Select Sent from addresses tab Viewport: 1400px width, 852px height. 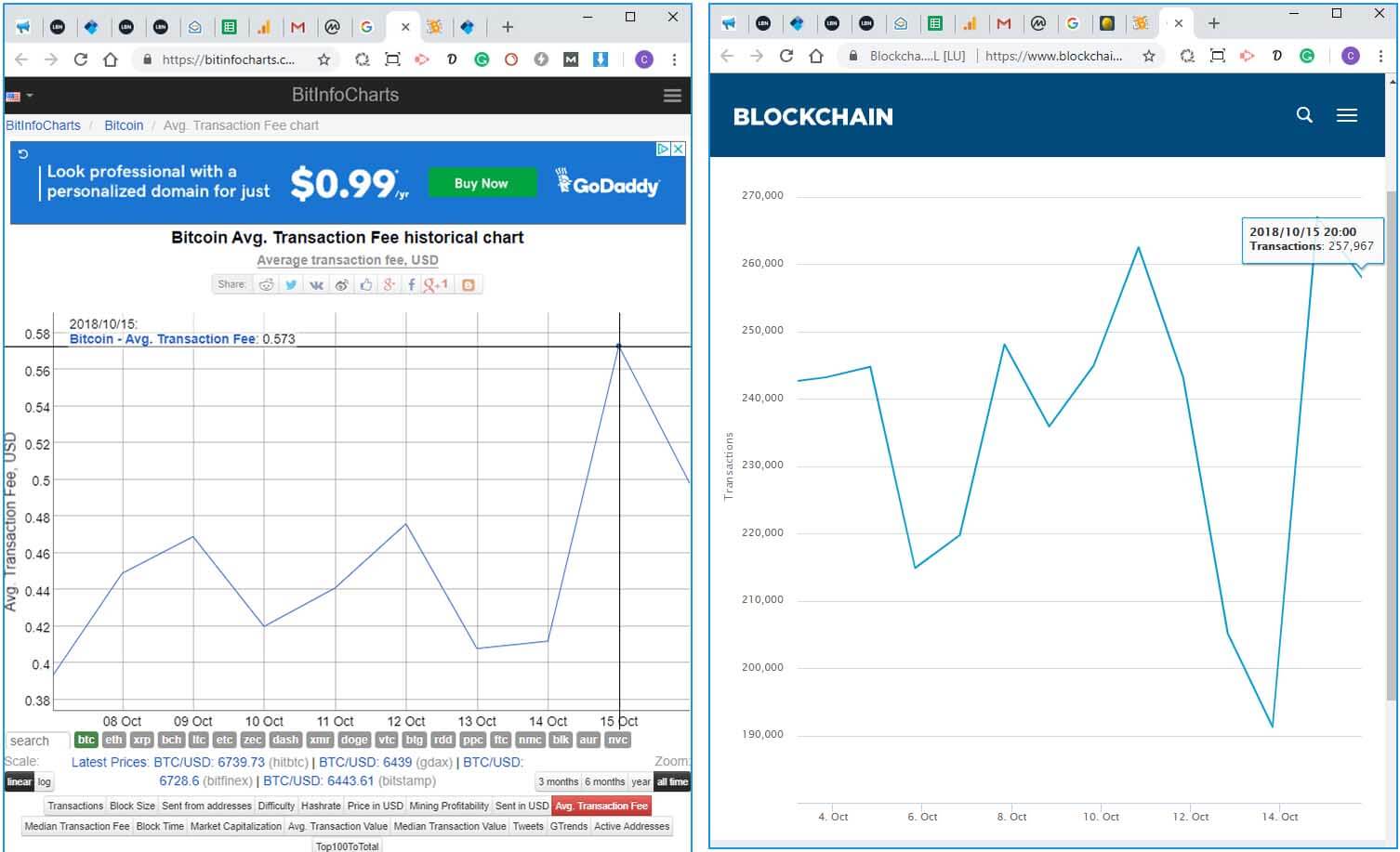coord(206,806)
